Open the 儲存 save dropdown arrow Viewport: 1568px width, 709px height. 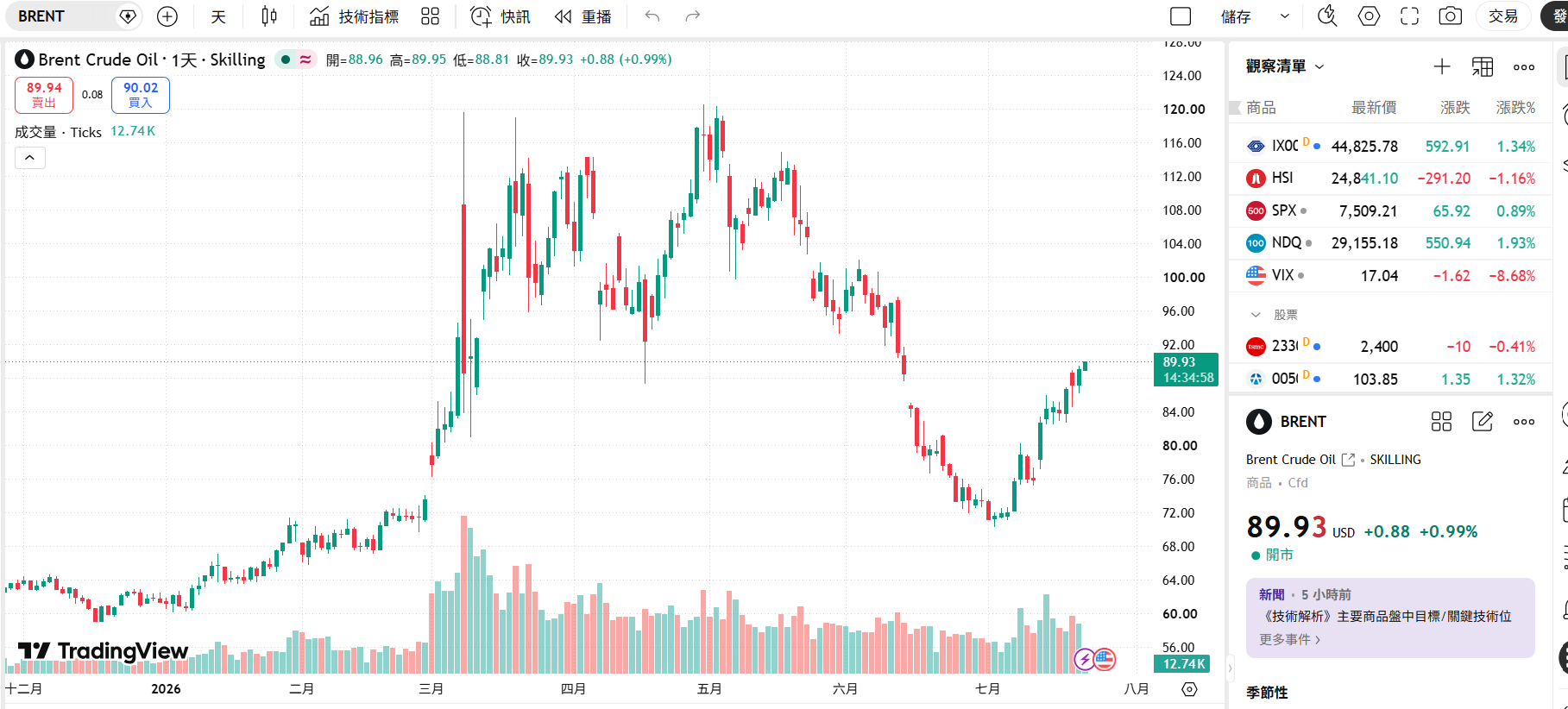1284,16
